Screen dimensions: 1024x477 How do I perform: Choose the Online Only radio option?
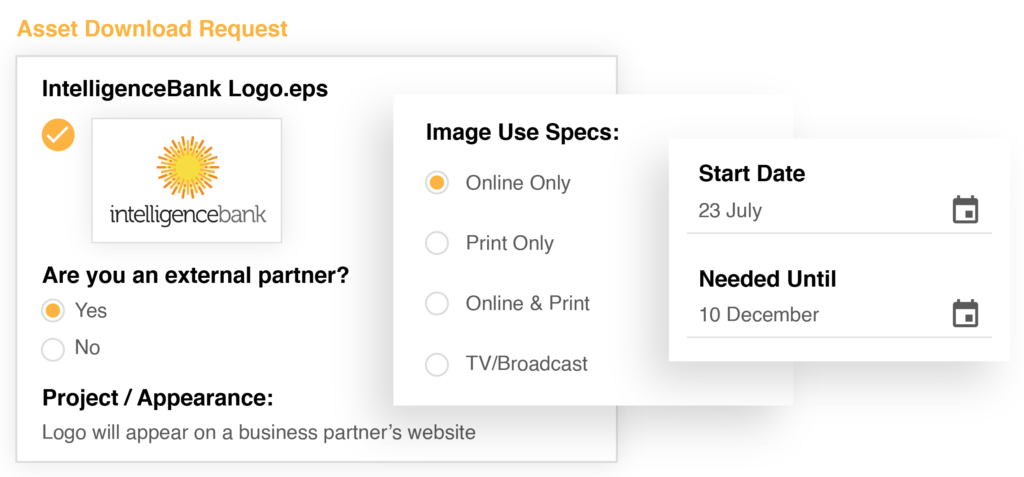coord(437,183)
